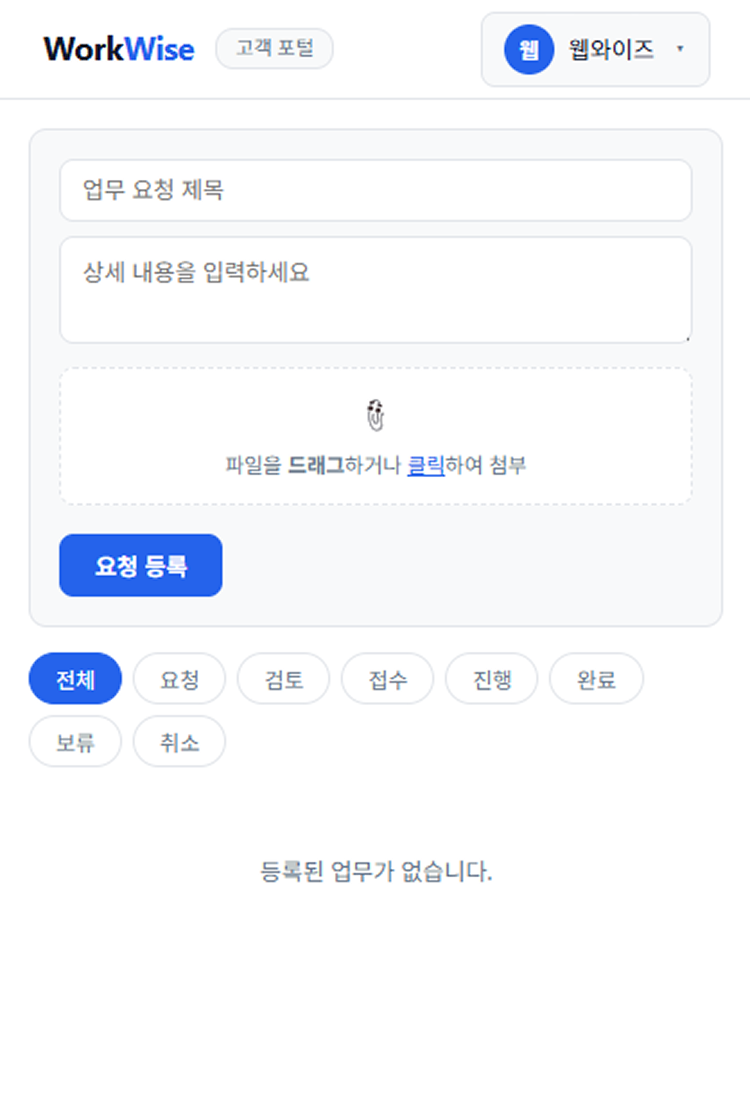Click the 상세 내용을 입력하세요 text area
Viewport: 750px width, 1100px height.
tap(375, 290)
